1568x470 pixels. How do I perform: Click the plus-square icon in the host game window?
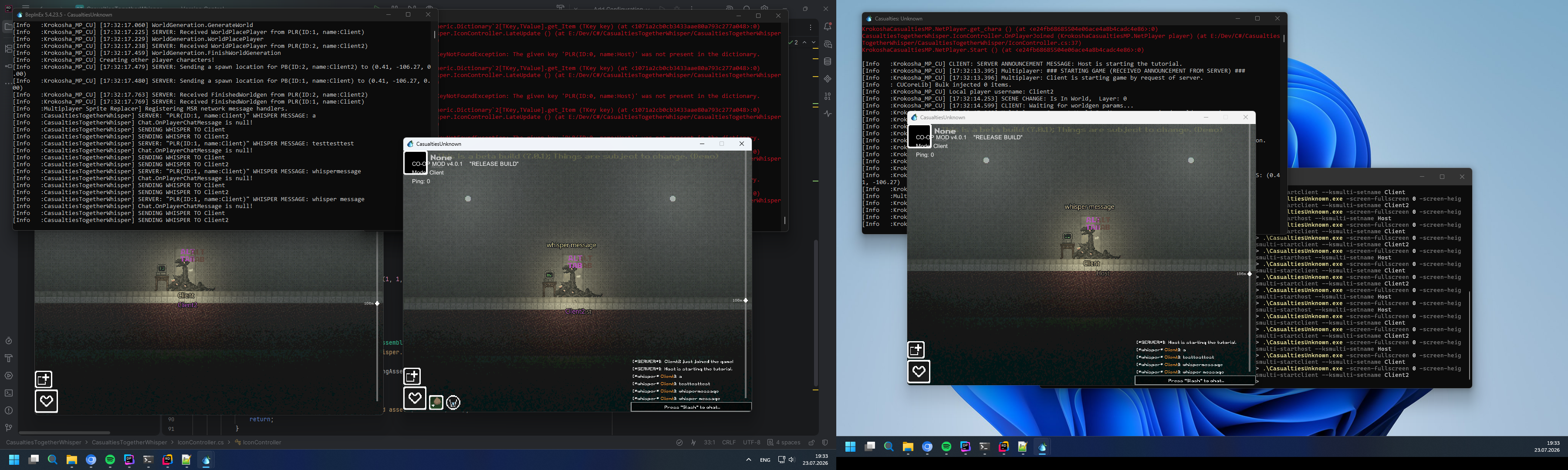[44, 379]
